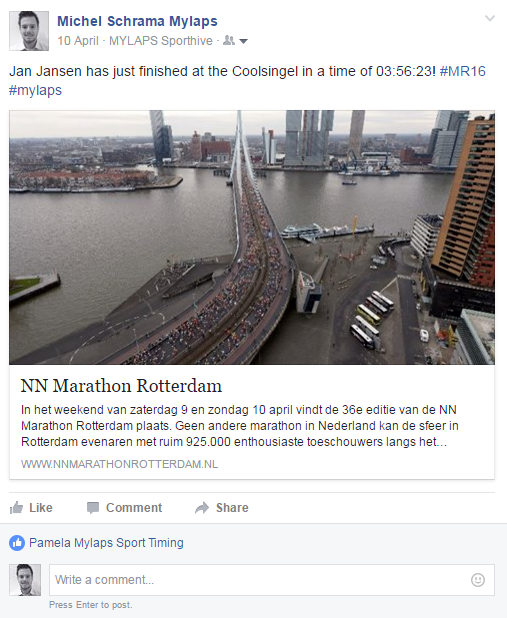This screenshot has height=618, width=507.
Task: Expand the audience selector arrow
Action: pos(244,41)
